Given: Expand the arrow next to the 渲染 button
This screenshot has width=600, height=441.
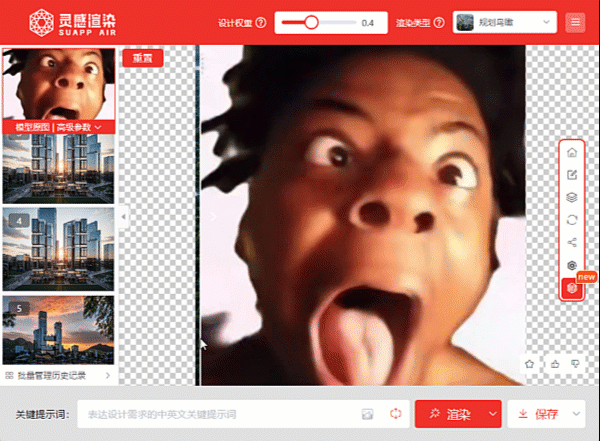Looking at the screenshot, I should tap(493, 414).
